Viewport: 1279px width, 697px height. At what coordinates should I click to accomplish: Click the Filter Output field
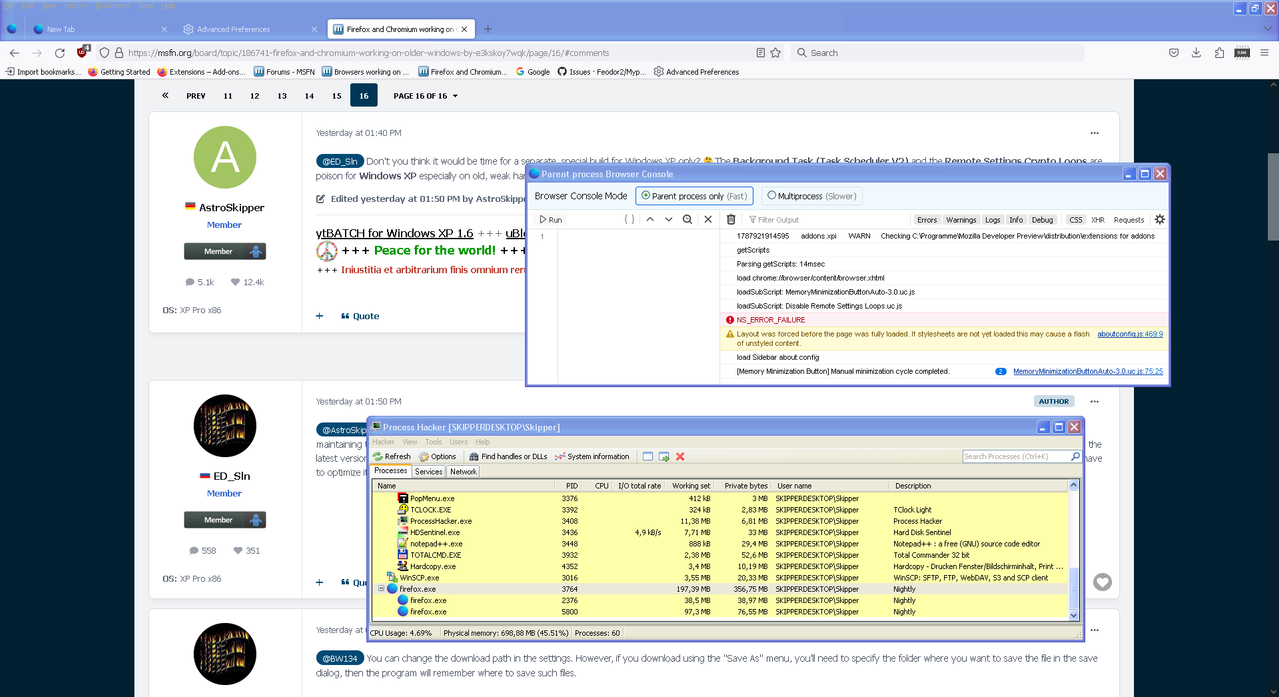(828, 219)
